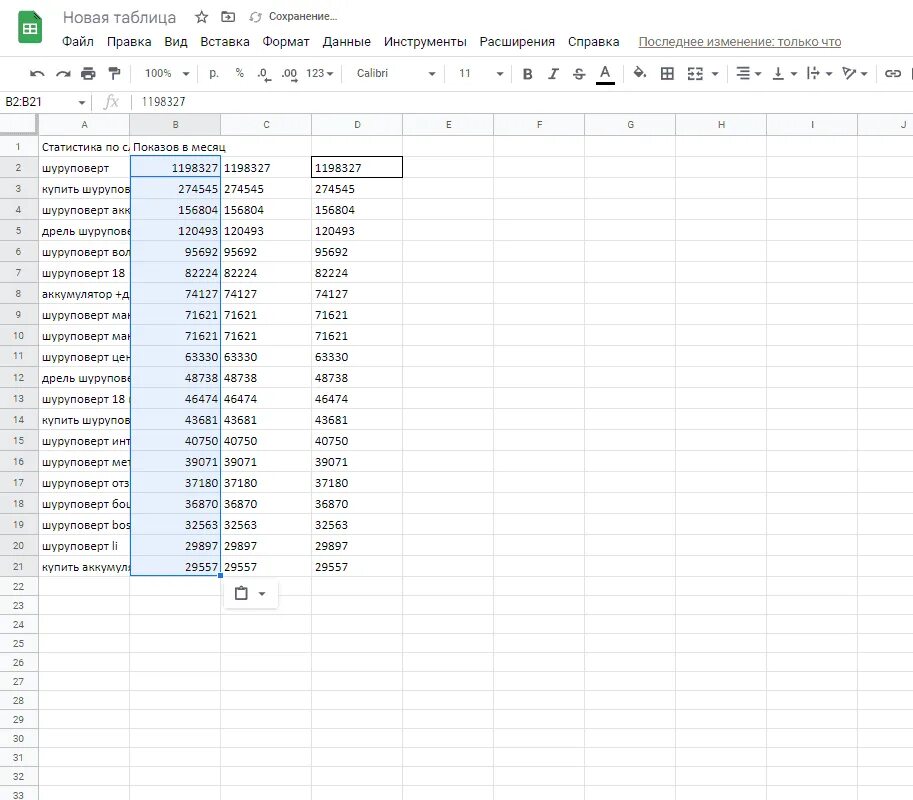913x800 pixels.
Task: Toggle italic formatting
Action: (x=554, y=73)
